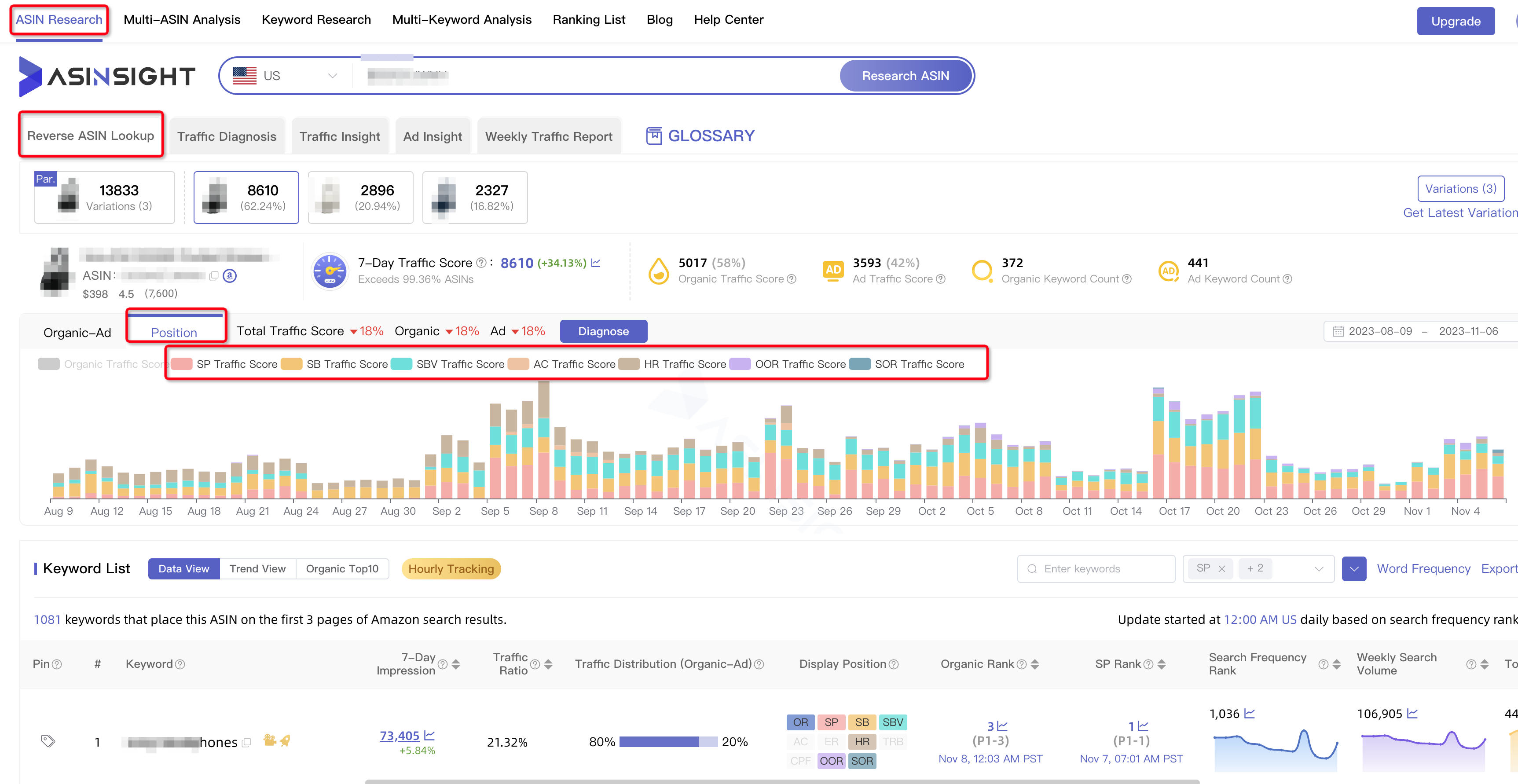This screenshot has height=784, width=1518.
Task: Switch to Organic-Ad chart tab
Action: click(77, 332)
